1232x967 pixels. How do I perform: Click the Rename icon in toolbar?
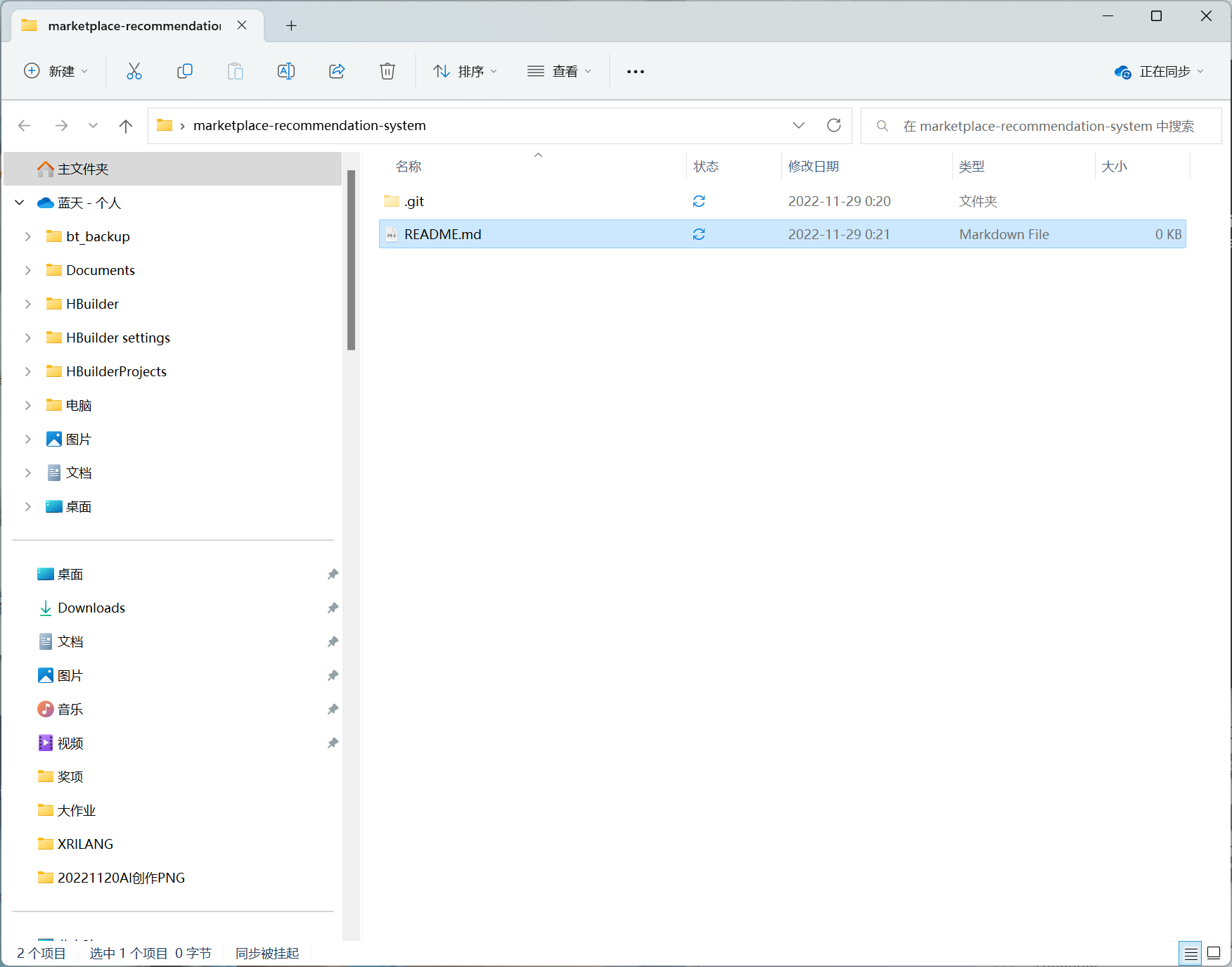(286, 71)
